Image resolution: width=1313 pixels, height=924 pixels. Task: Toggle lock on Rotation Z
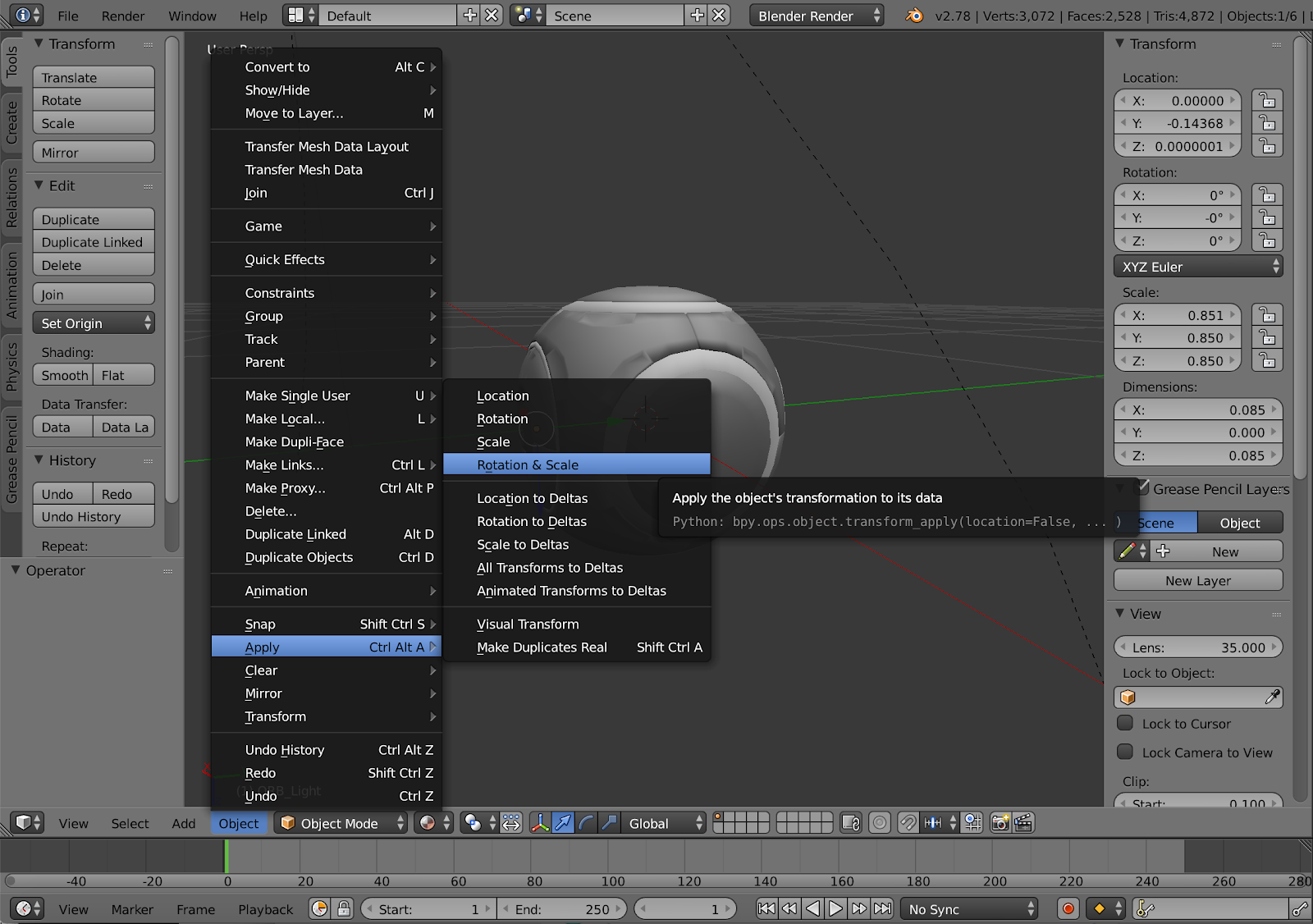[x=1268, y=240]
